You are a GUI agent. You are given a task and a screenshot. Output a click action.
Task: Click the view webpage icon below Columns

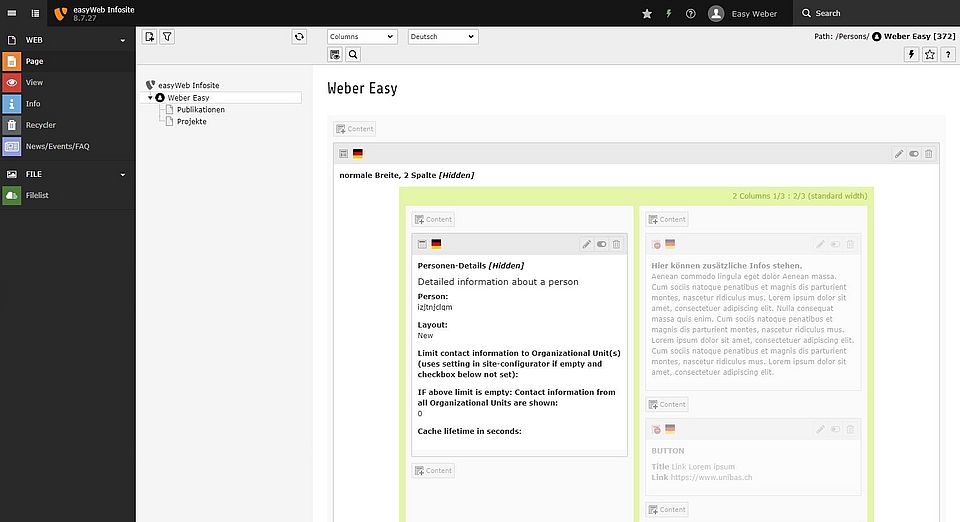point(335,54)
